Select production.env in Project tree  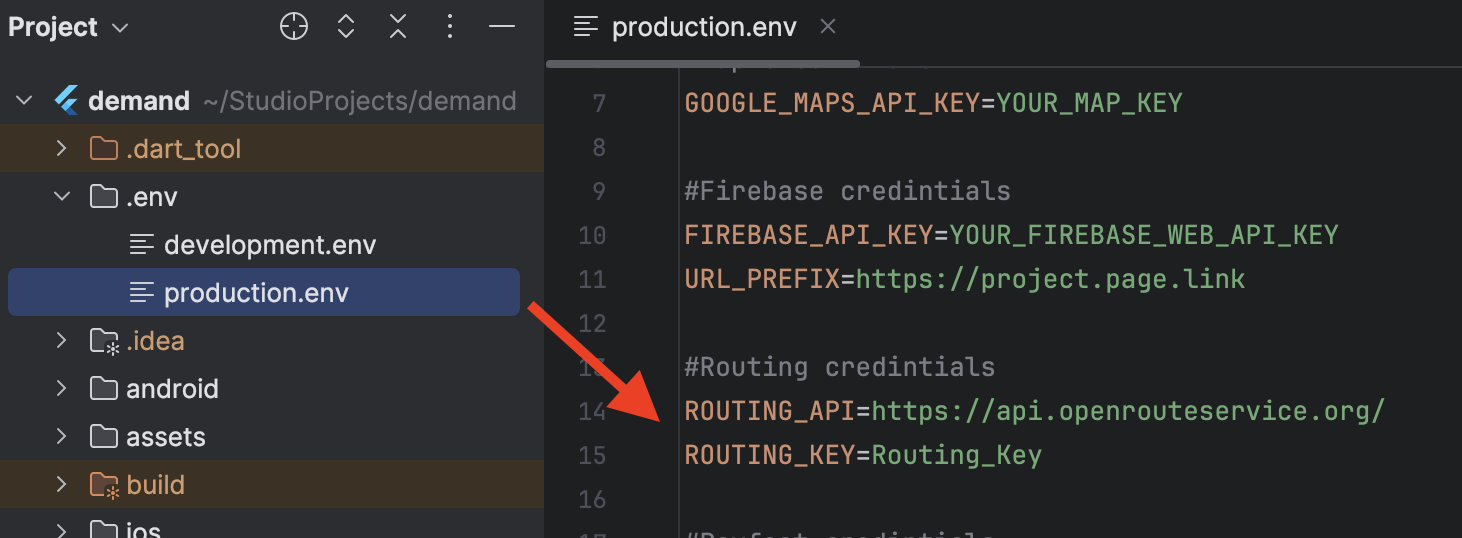pyautogui.click(x=264, y=293)
